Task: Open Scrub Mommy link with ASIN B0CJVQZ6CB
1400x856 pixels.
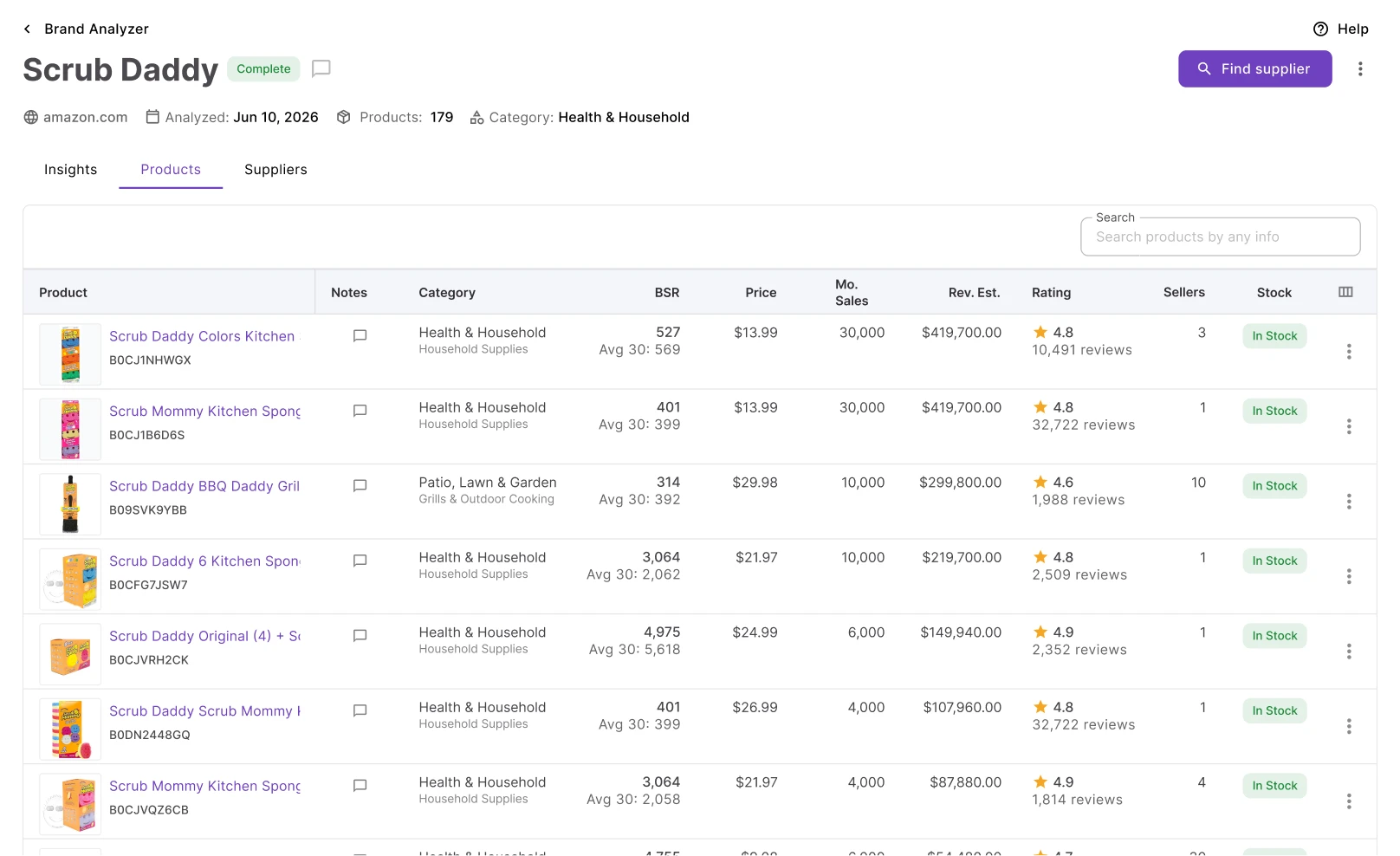Action: [204, 786]
